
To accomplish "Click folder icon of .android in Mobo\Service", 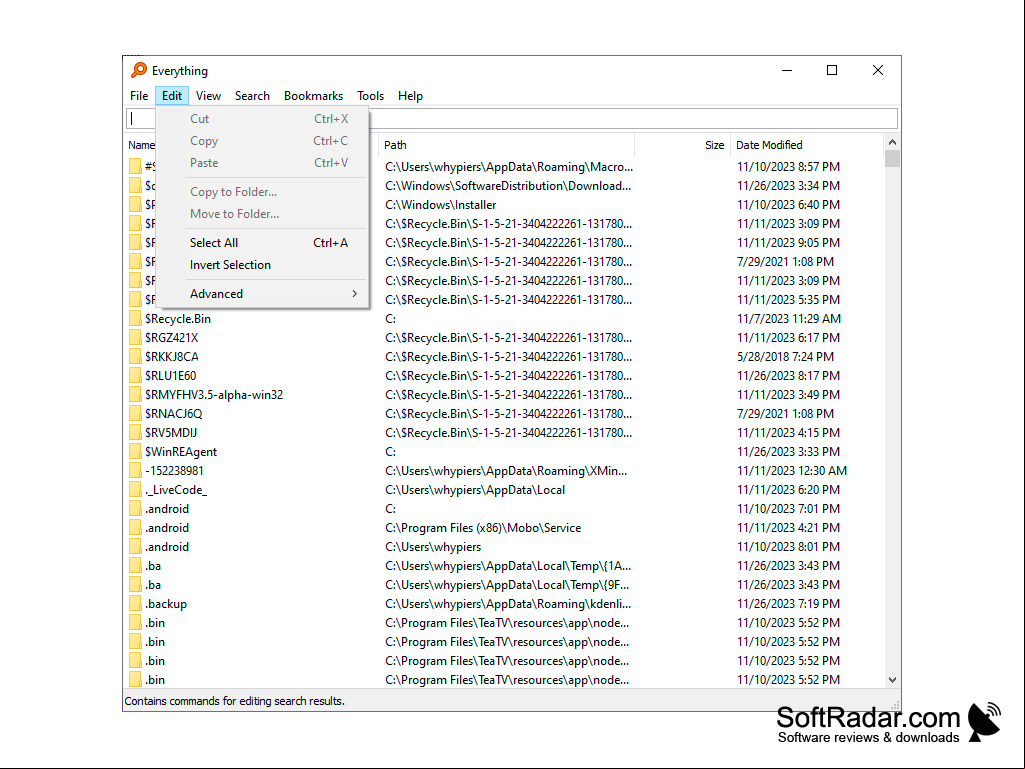I will pyautogui.click(x=135, y=528).
